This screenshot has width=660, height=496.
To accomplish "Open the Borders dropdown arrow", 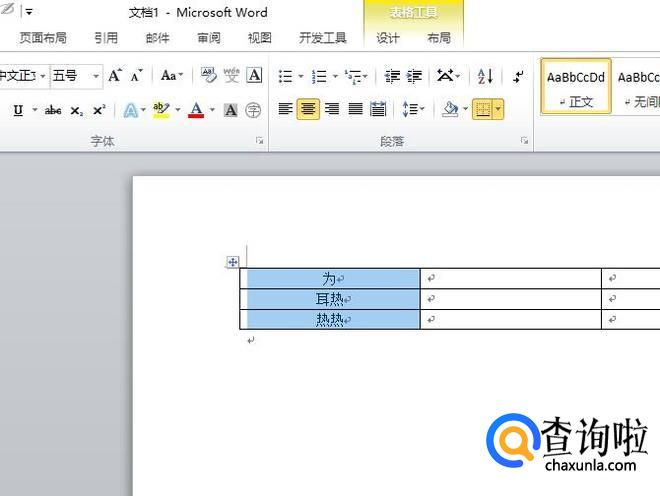I will [x=498, y=109].
